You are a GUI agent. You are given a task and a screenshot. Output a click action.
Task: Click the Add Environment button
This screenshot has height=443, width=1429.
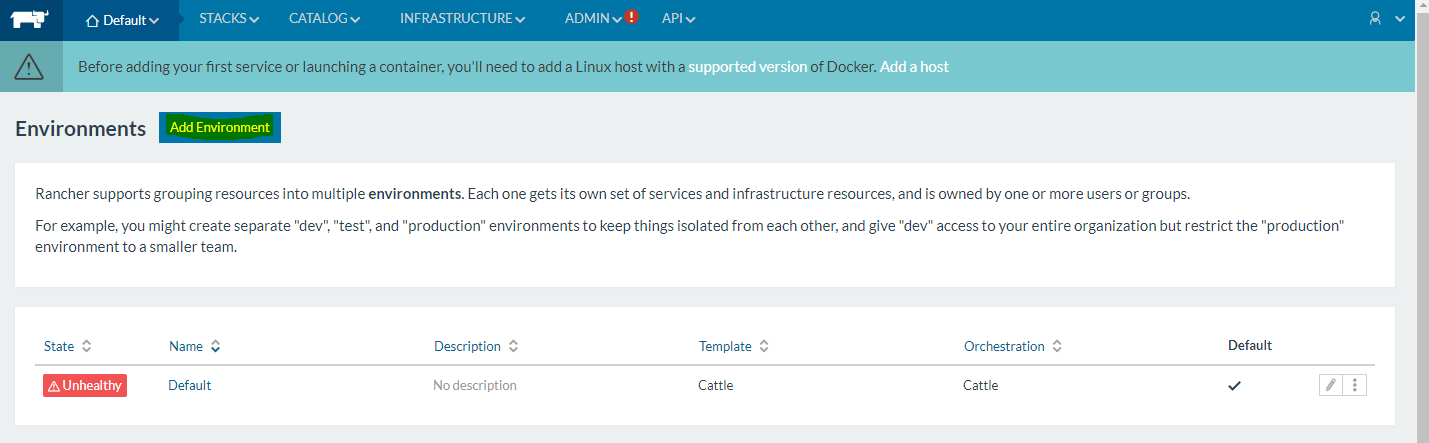(220, 128)
